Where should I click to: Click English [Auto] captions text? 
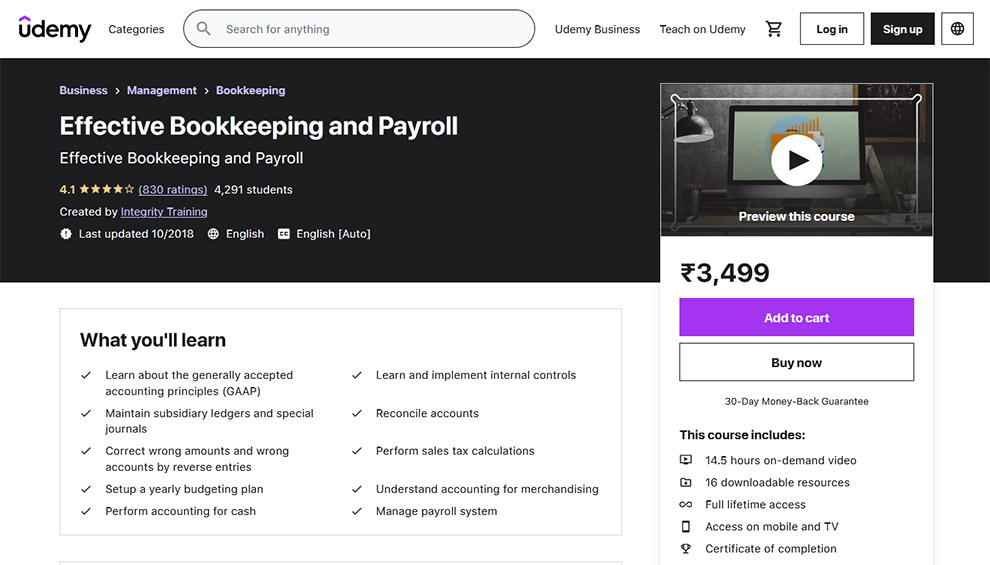(x=333, y=234)
